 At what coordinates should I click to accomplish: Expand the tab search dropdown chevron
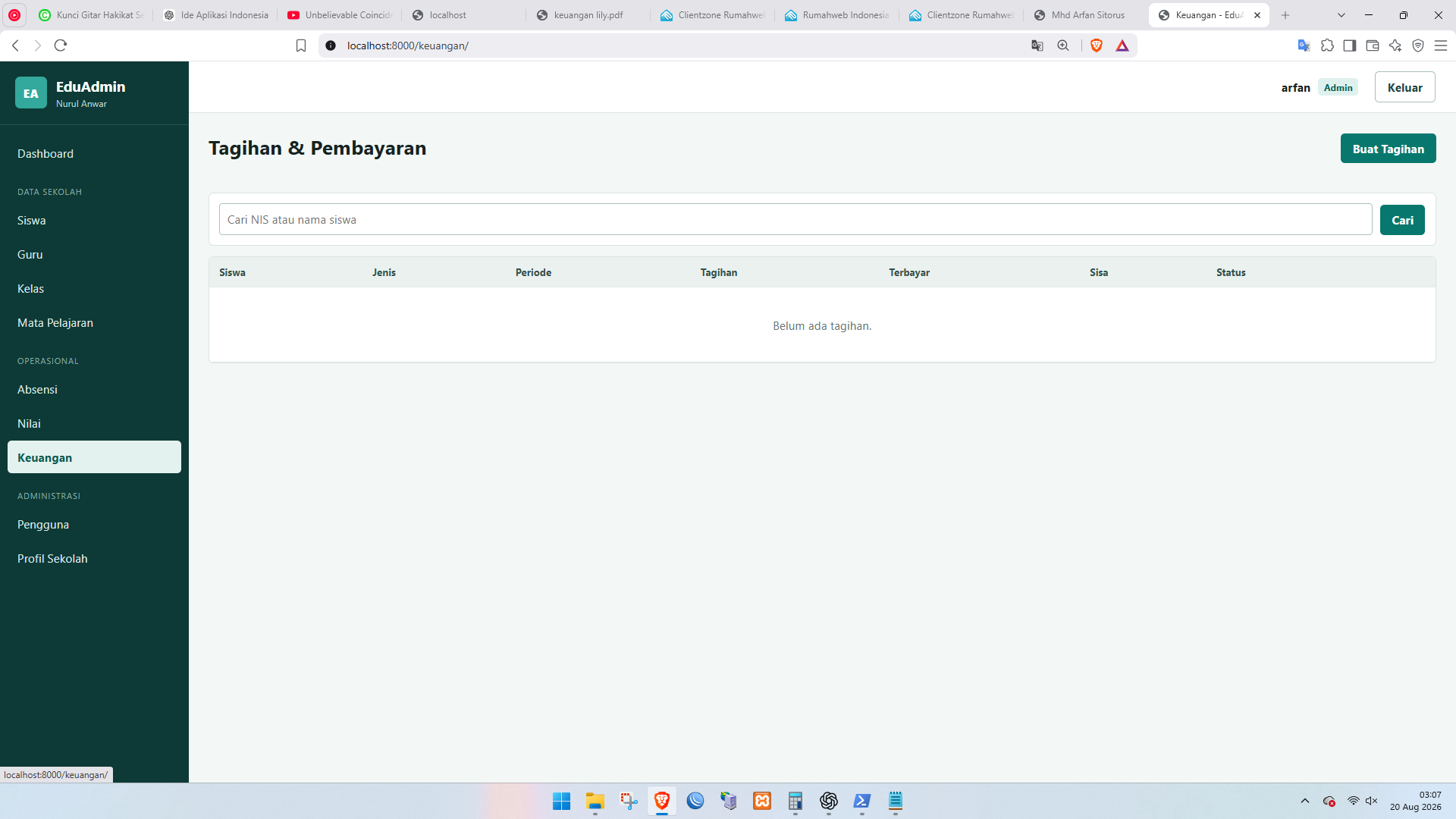1341,15
